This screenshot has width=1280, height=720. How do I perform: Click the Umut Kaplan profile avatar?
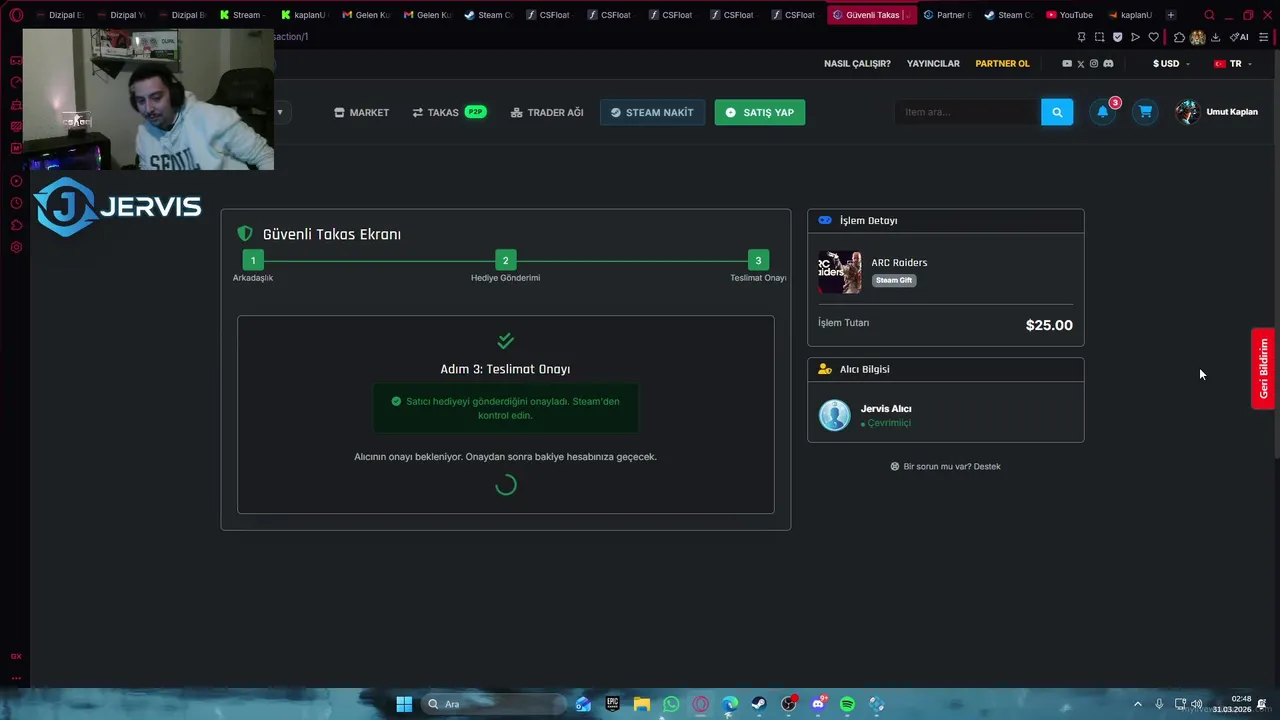pyautogui.click(x=1187, y=112)
